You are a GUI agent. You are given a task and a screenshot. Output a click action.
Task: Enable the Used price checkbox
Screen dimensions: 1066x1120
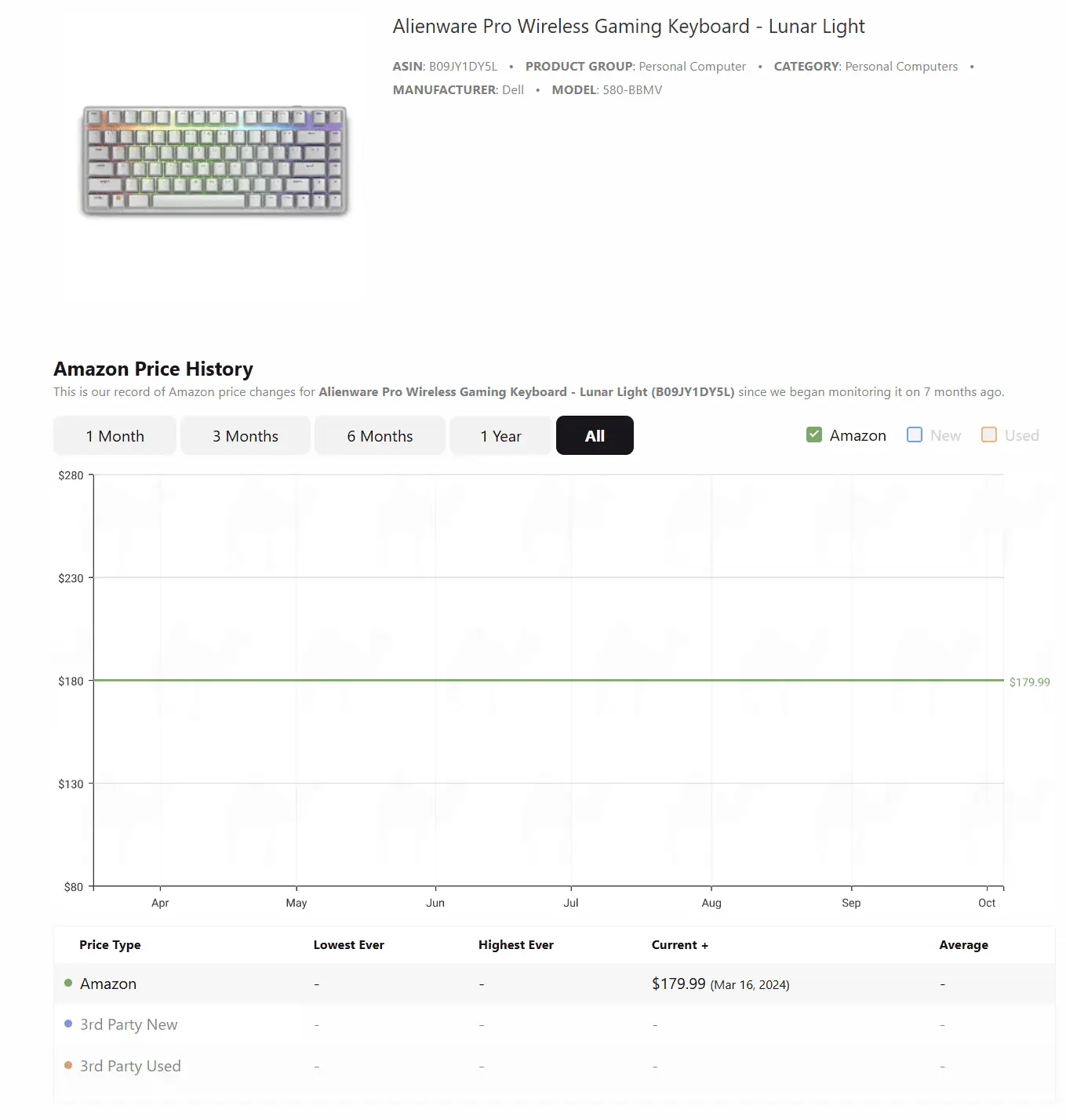(x=989, y=435)
